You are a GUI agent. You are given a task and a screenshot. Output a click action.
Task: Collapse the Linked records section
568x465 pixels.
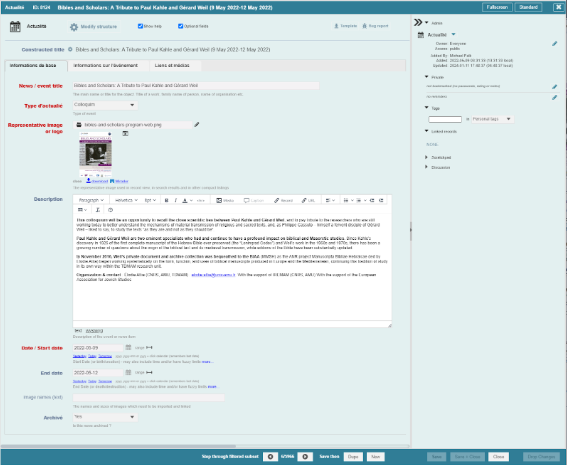pos(426,131)
